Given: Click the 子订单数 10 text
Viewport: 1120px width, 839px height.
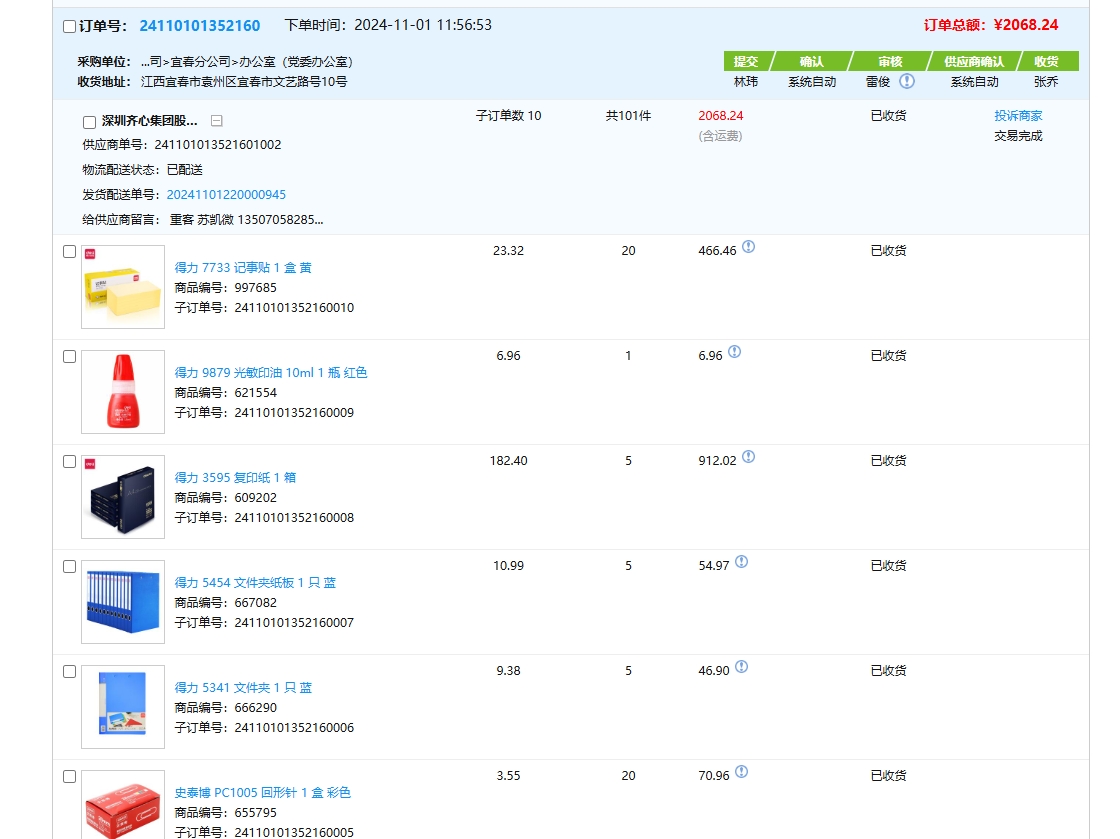Looking at the screenshot, I should click(x=509, y=116).
